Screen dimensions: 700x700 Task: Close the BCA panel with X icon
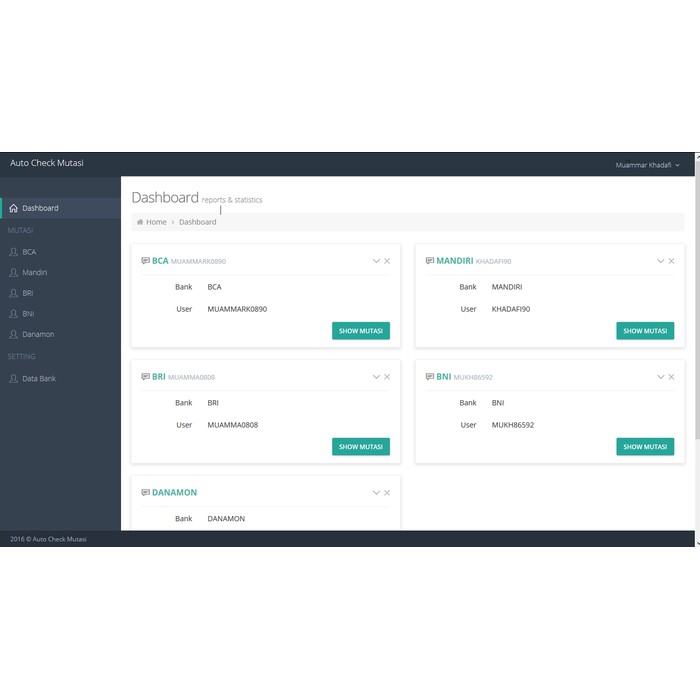387,261
